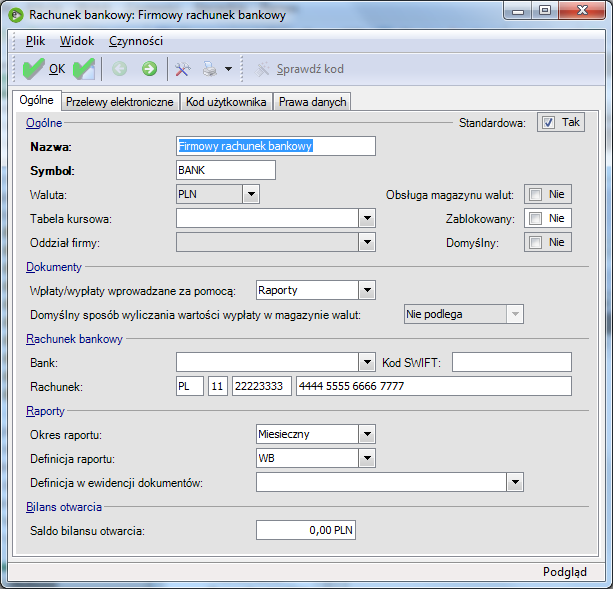Click the Symbol field containing BANK
Screen dimensions: 613x589
[226, 170]
